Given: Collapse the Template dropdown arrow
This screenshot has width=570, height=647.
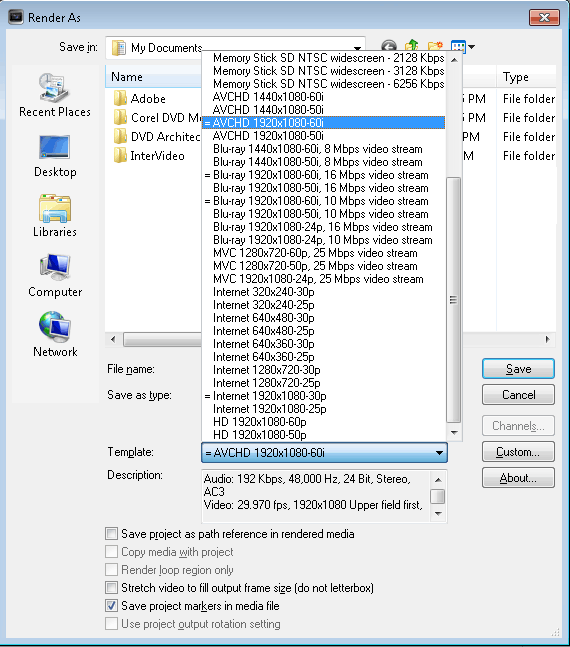Looking at the screenshot, I should [439, 453].
